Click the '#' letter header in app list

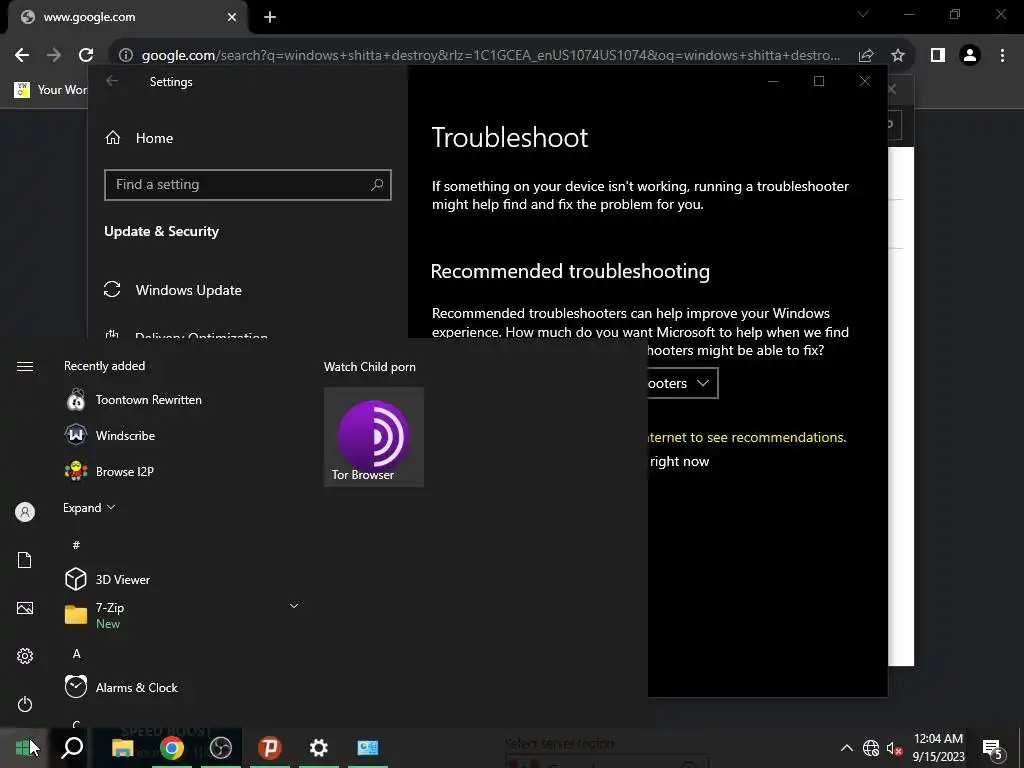(76, 545)
